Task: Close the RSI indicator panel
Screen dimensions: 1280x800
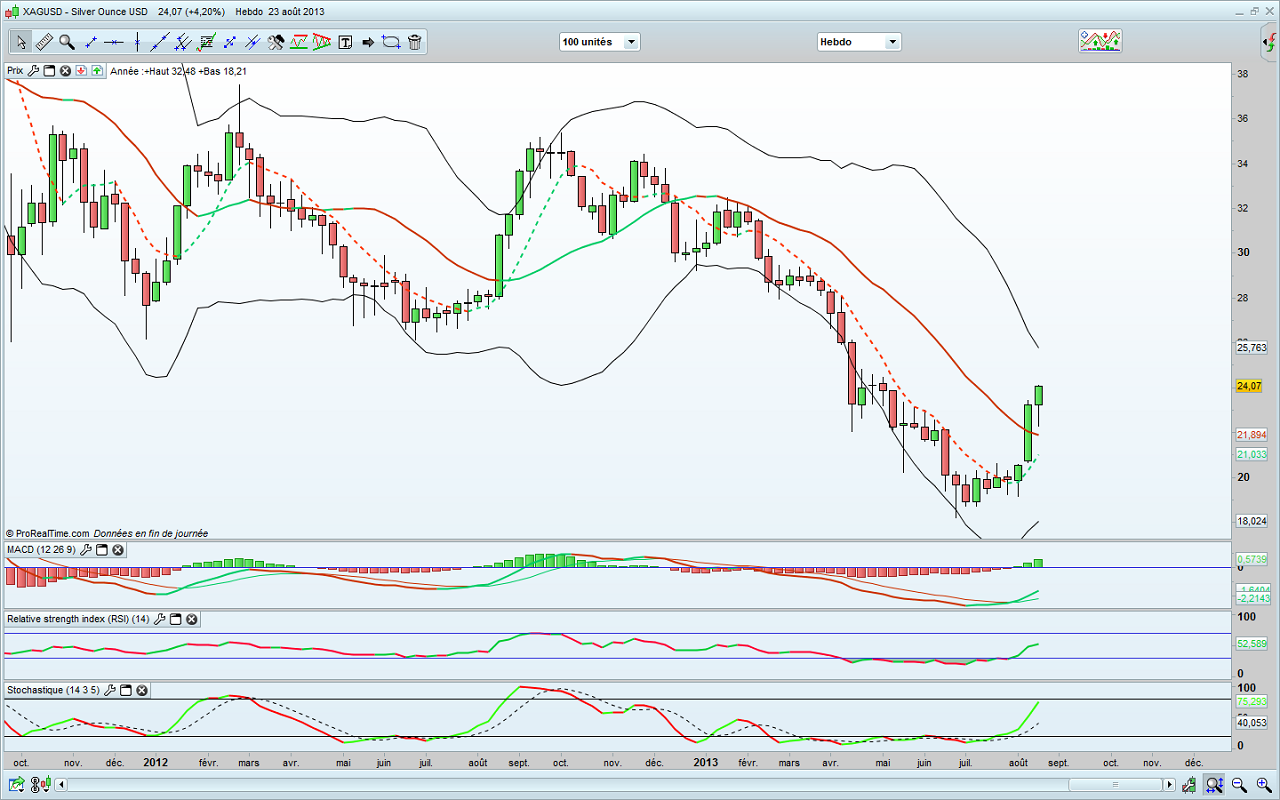Action: click(x=191, y=619)
